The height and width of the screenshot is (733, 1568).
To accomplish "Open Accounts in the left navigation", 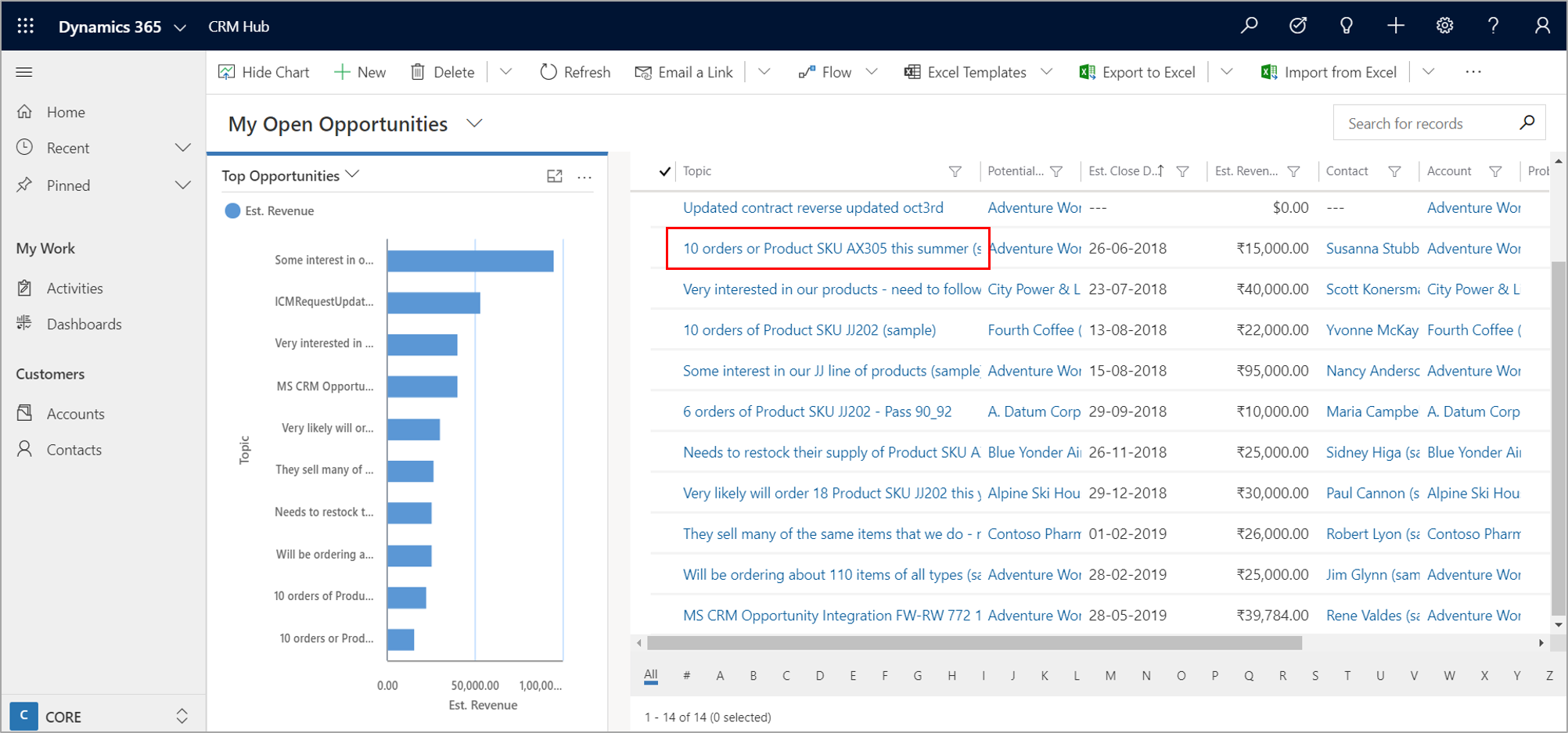I will [75, 414].
